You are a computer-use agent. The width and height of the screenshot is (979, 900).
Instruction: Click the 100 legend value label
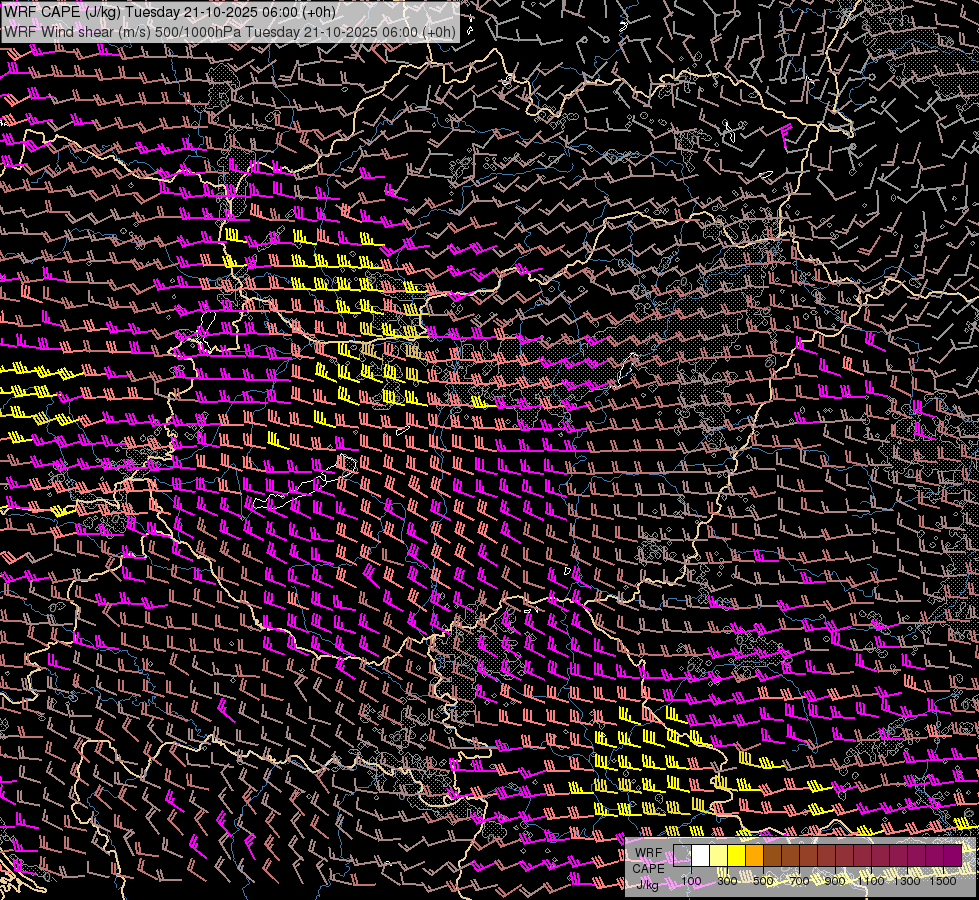tap(691, 881)
